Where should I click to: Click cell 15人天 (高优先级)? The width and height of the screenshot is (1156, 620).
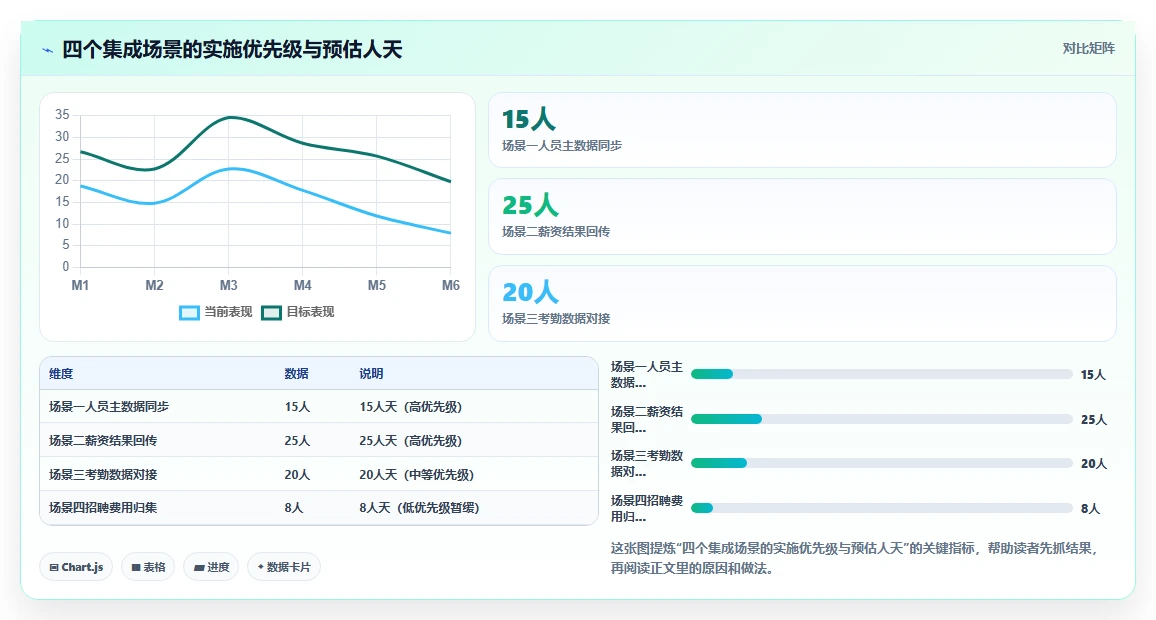[x=411, y=407]
